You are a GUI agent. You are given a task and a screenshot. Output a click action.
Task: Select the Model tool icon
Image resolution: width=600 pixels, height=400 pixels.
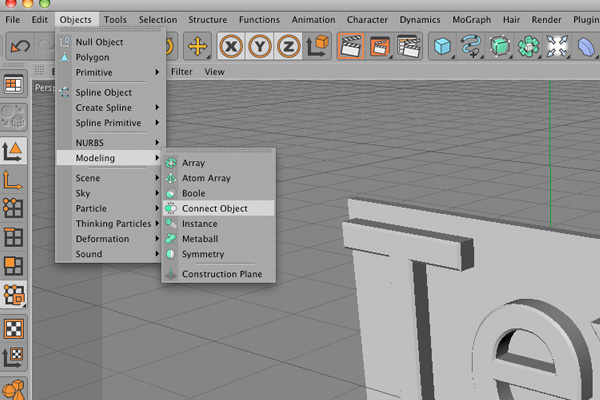tap(13, 151)
